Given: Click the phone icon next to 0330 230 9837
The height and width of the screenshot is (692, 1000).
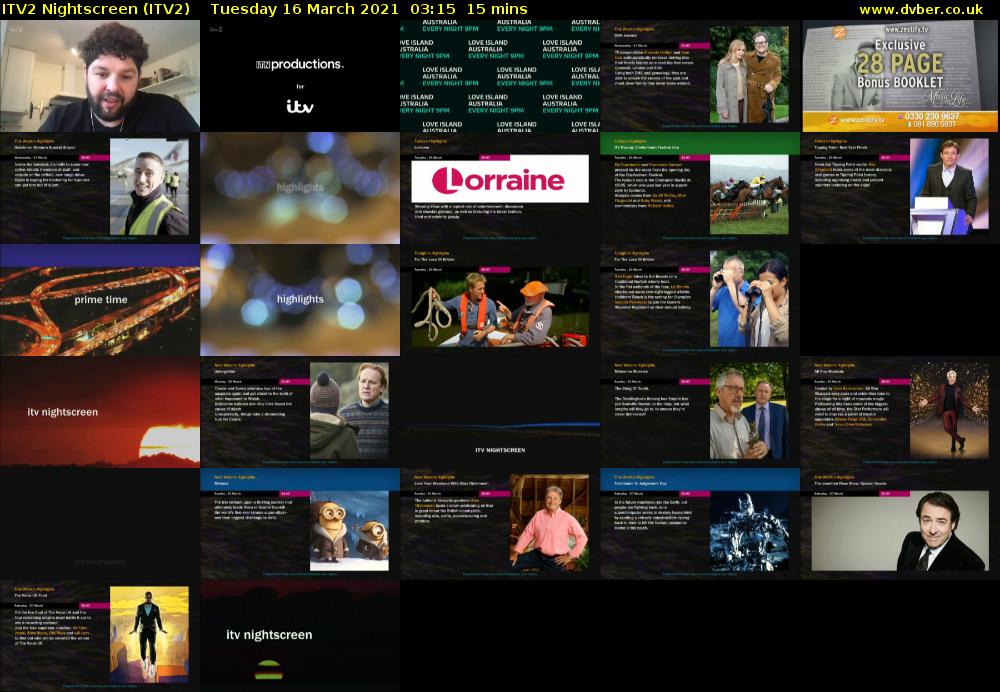Looking at the screenshot, I should coord(900,116).
